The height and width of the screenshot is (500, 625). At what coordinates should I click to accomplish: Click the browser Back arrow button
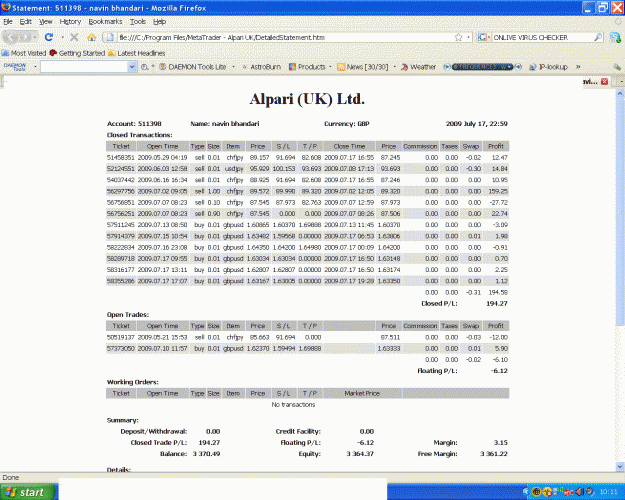click(11, 37)
